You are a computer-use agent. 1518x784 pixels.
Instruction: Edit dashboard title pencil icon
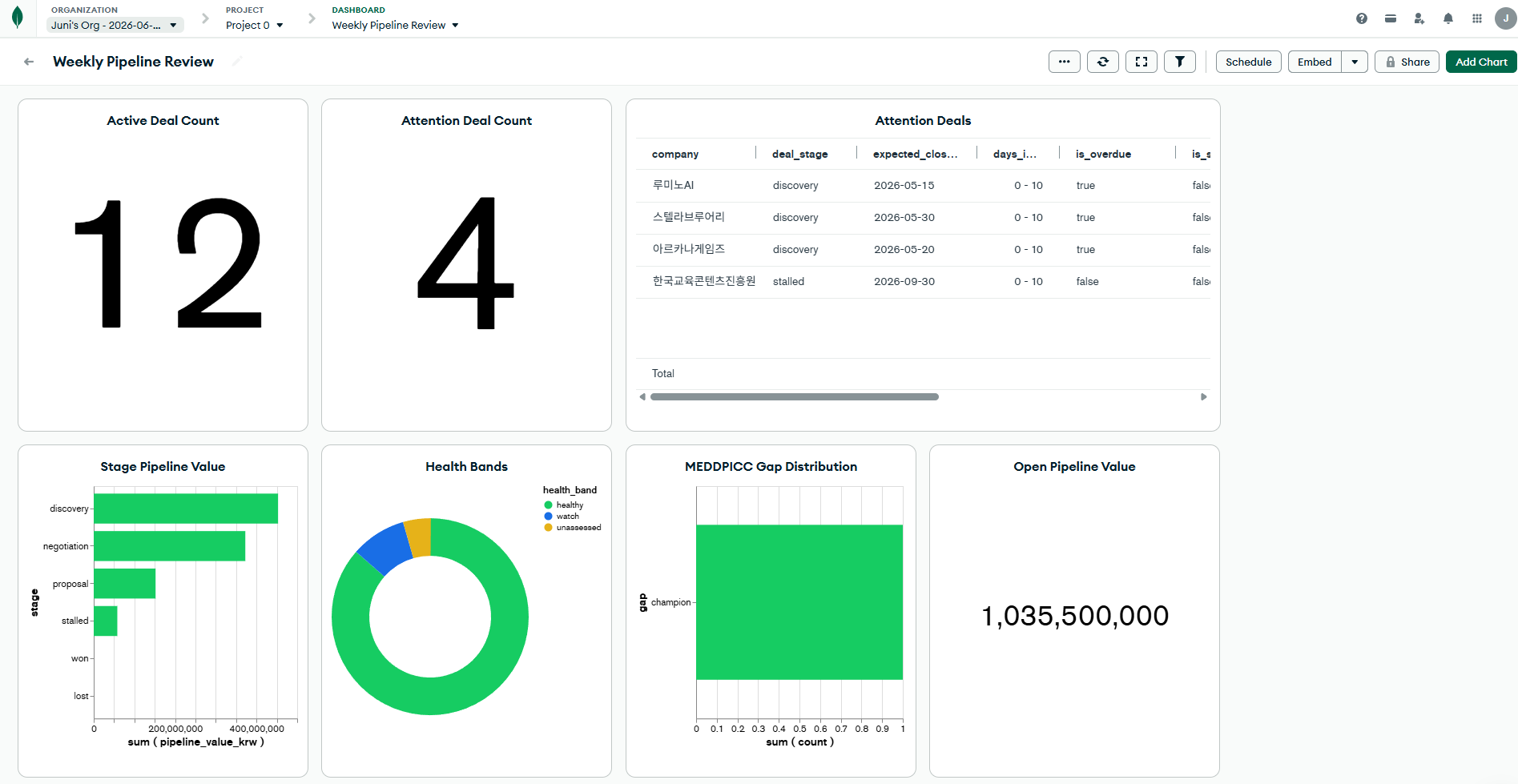pos(237,62)
